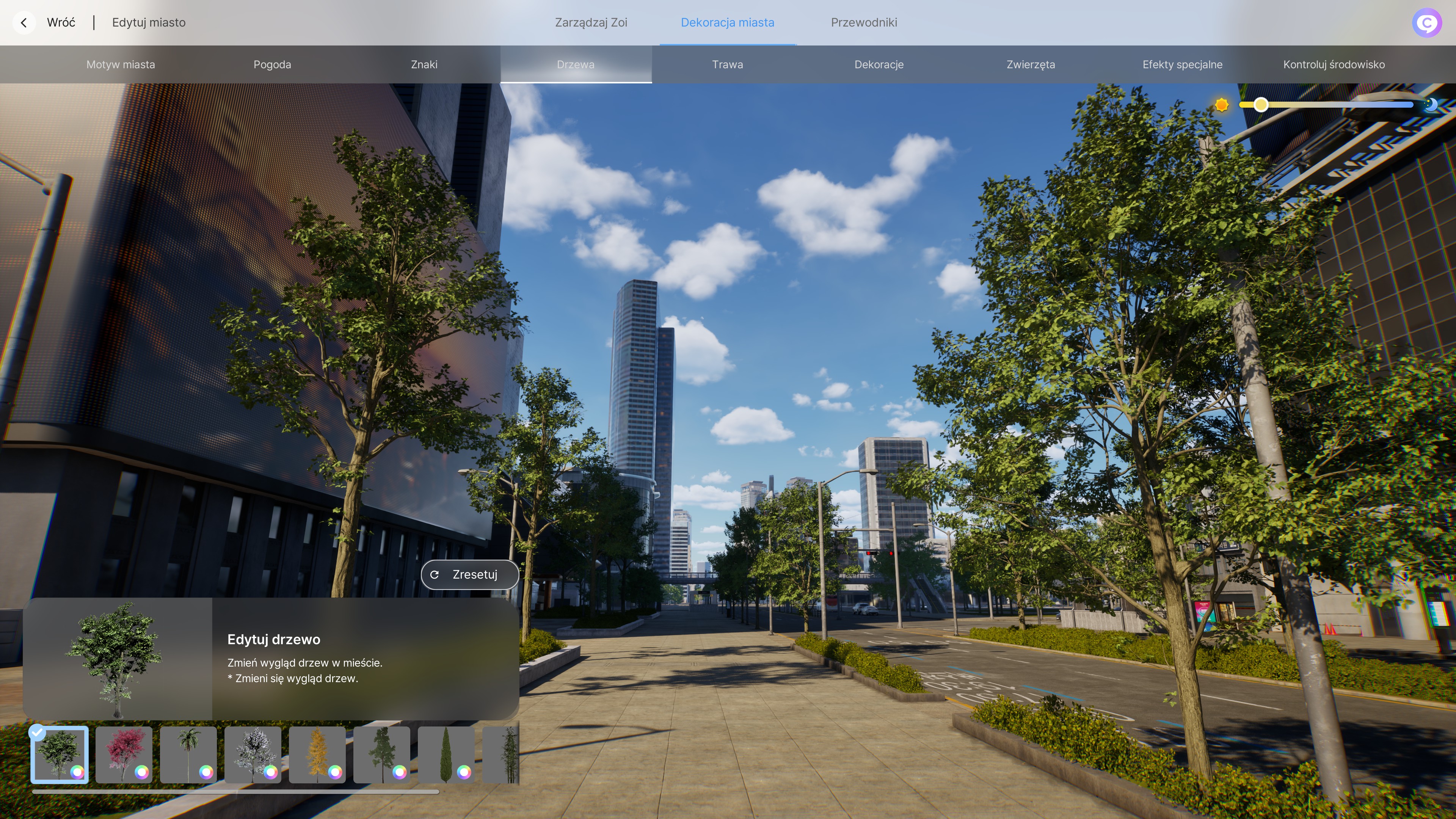The width and height of the screenshot is (1456, 819).
Task: Open color wheel on pink cherry tree
Action: tap(142, 772)
